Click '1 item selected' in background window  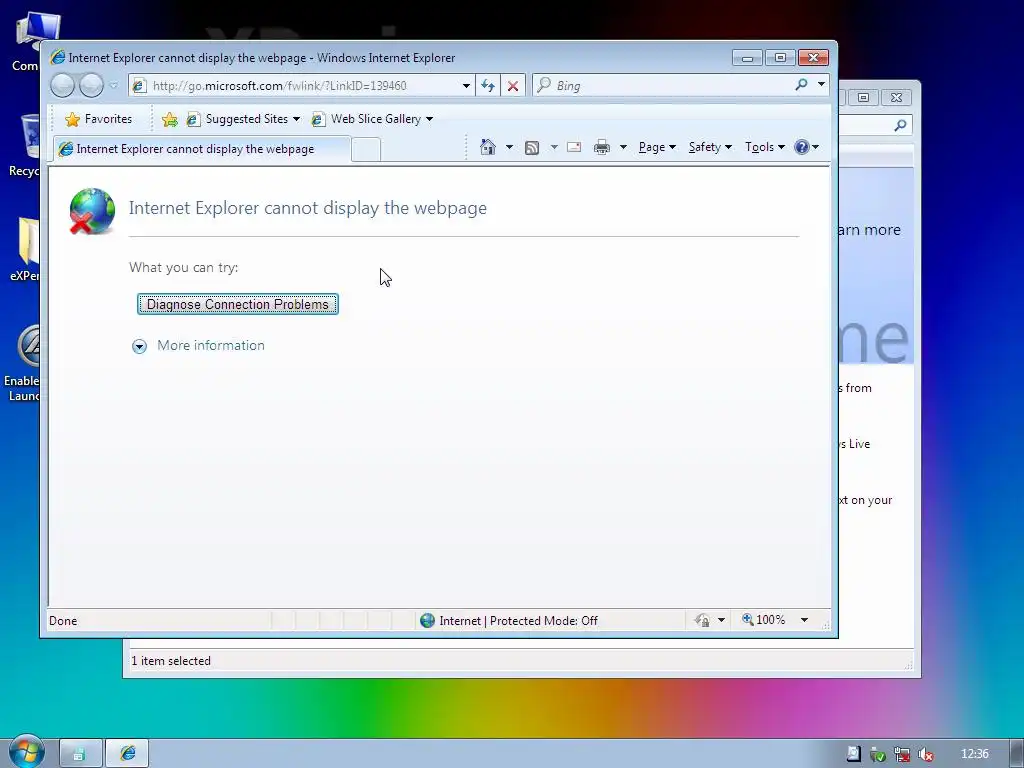pos(171,661)
